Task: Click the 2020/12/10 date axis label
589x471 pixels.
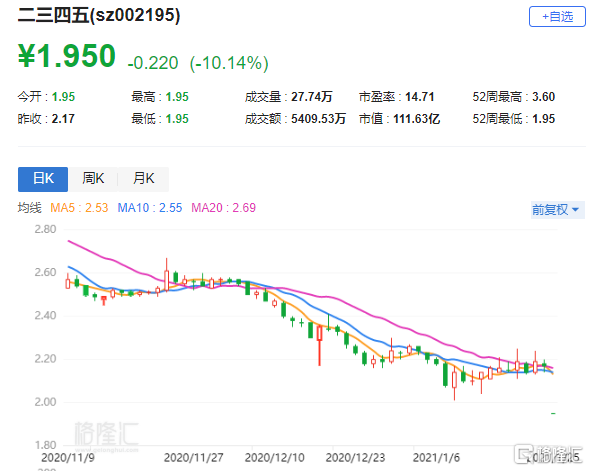Action: [275, 458]
